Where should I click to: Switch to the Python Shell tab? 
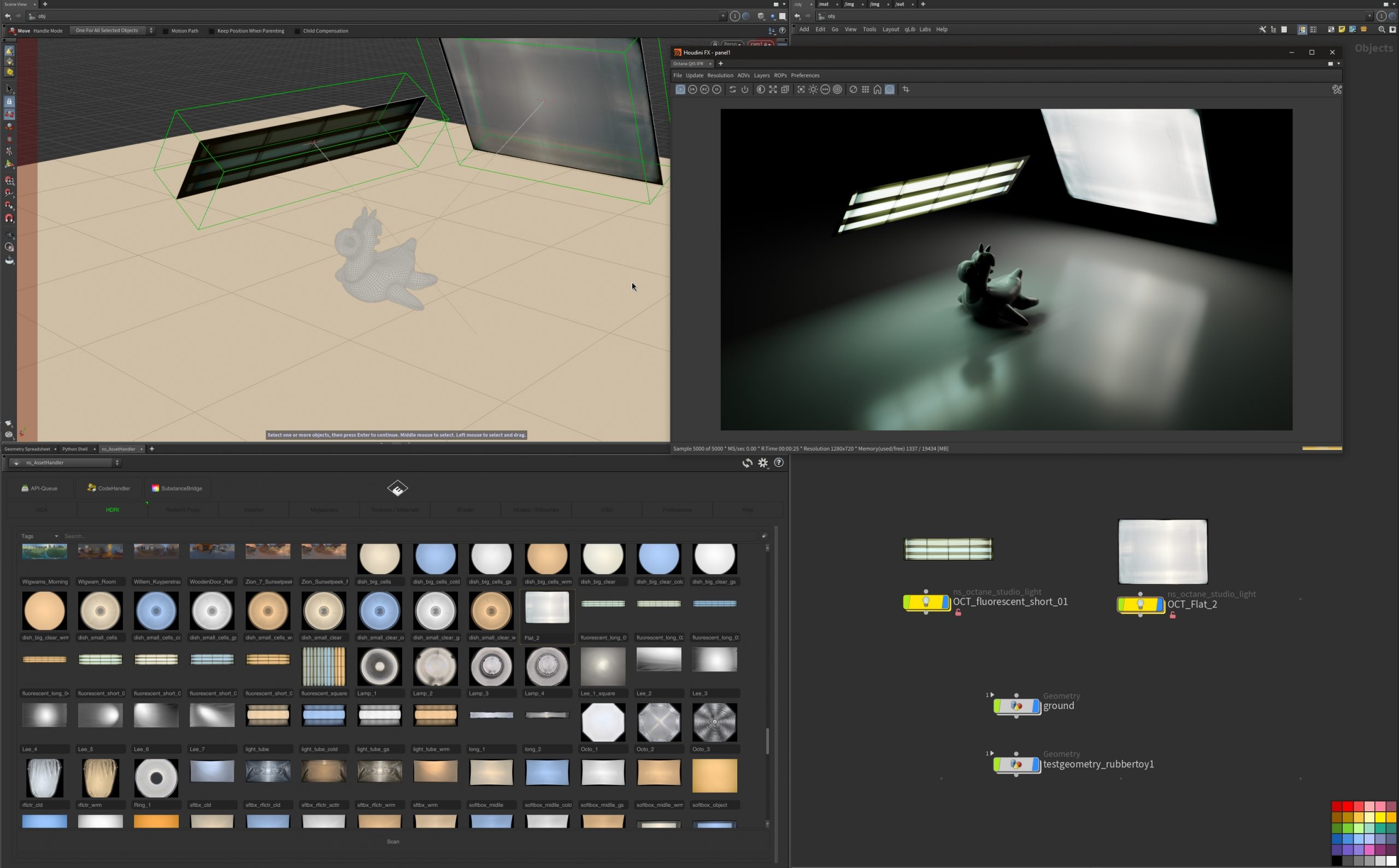click(x=75, y=449)
